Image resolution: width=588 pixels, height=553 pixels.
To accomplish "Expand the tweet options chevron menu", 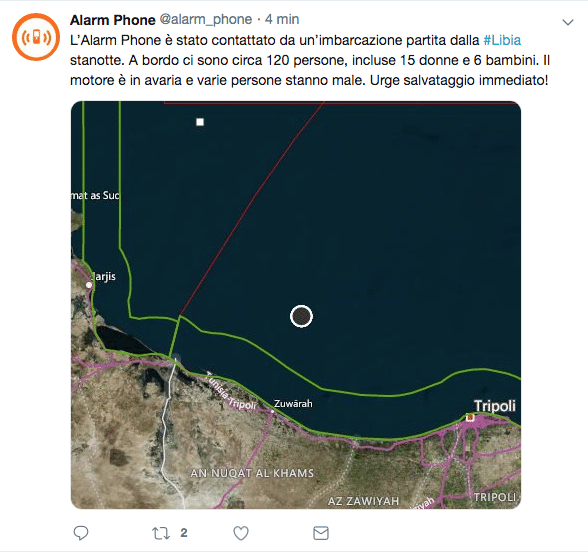I will point(568,22).
